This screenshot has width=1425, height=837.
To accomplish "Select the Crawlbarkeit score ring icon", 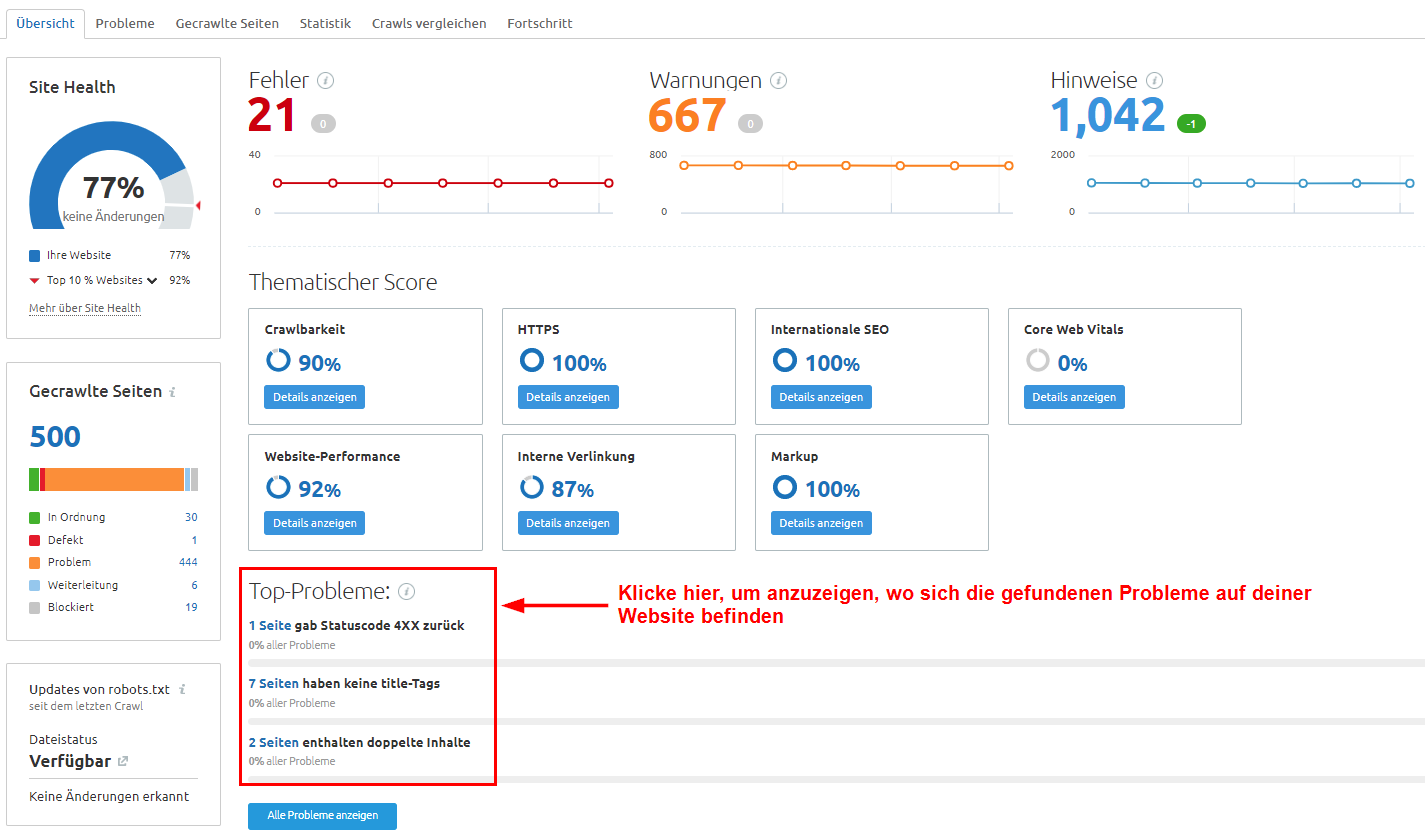I will coord(278,361).
